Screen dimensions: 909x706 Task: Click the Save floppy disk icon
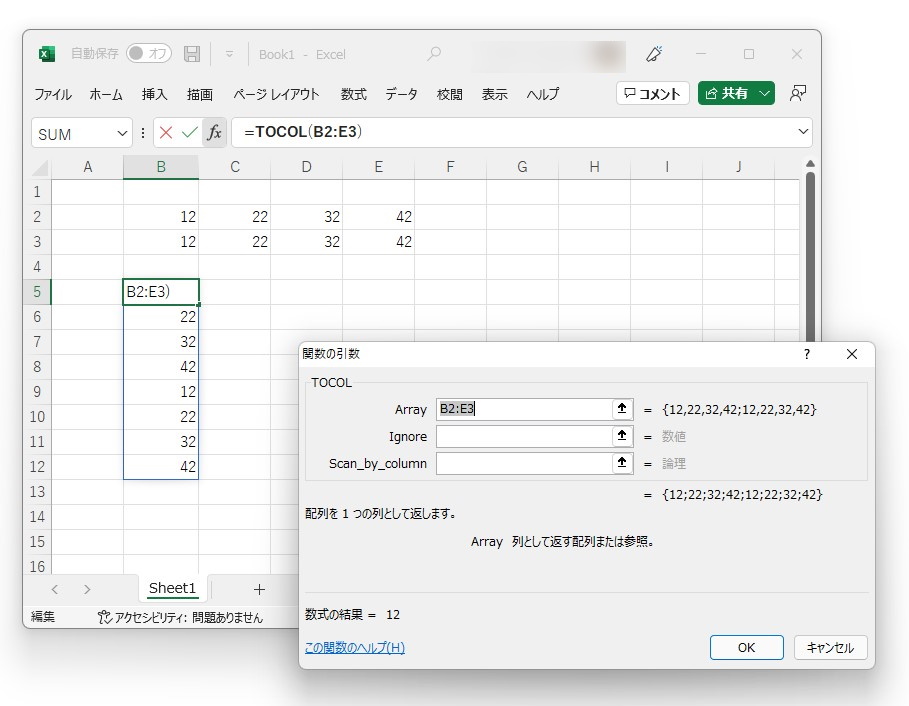pyautogui.click(x=192, y=54)
